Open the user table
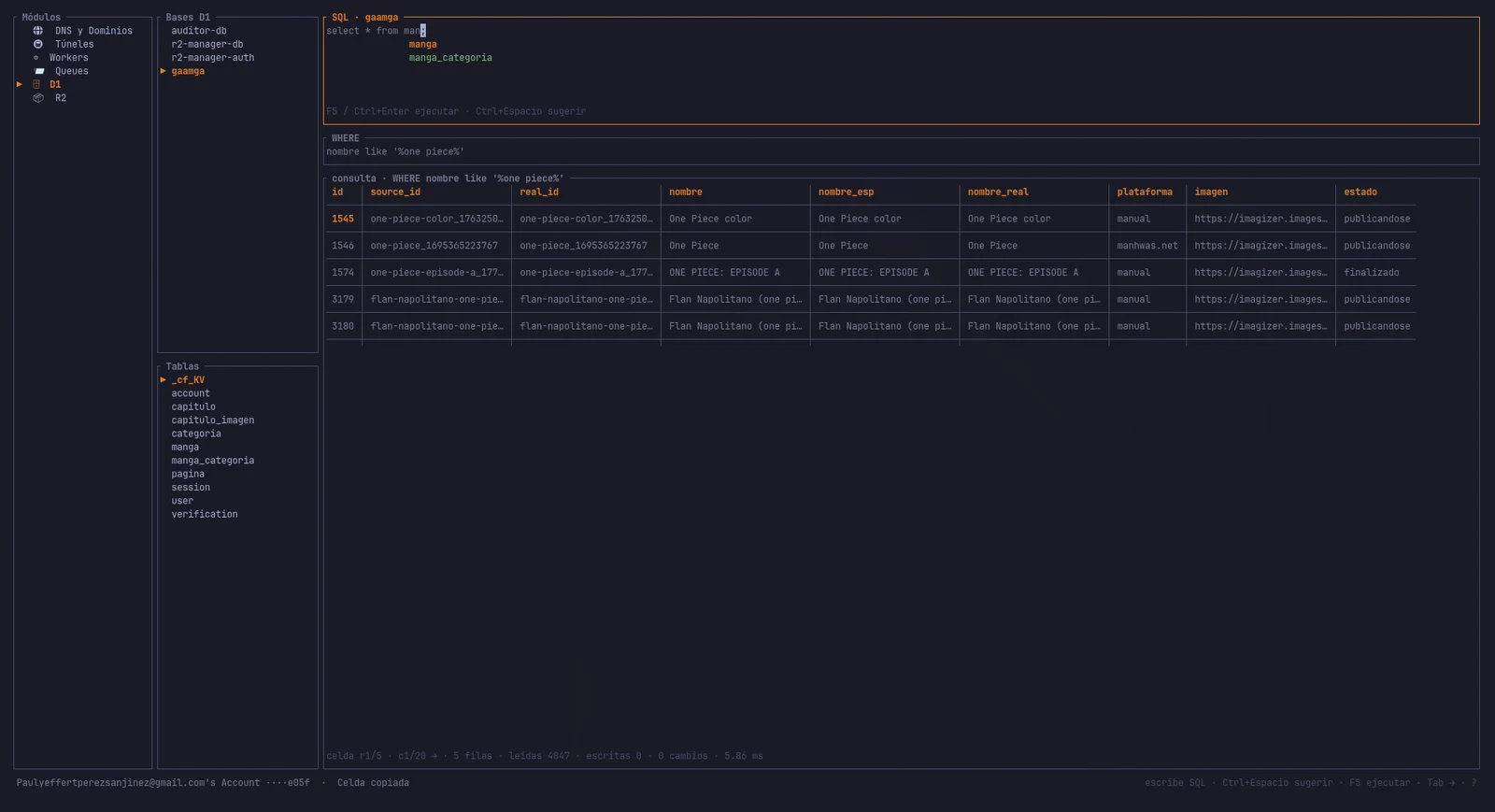The width and height of the screenshot is (1495, 812). tap(181, 501)
